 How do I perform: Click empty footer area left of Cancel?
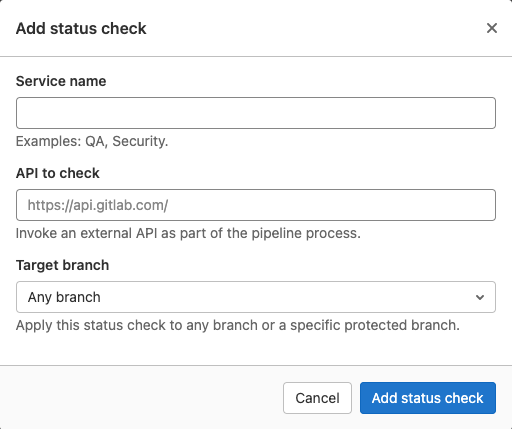(x=140, y=398)
